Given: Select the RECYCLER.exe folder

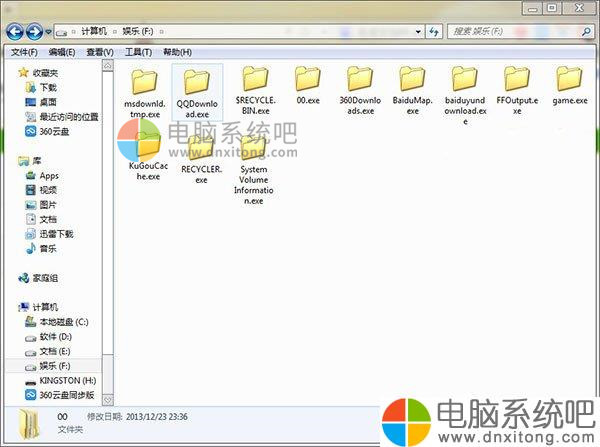Looking at the screenshot, I should (x=201, y=159).
